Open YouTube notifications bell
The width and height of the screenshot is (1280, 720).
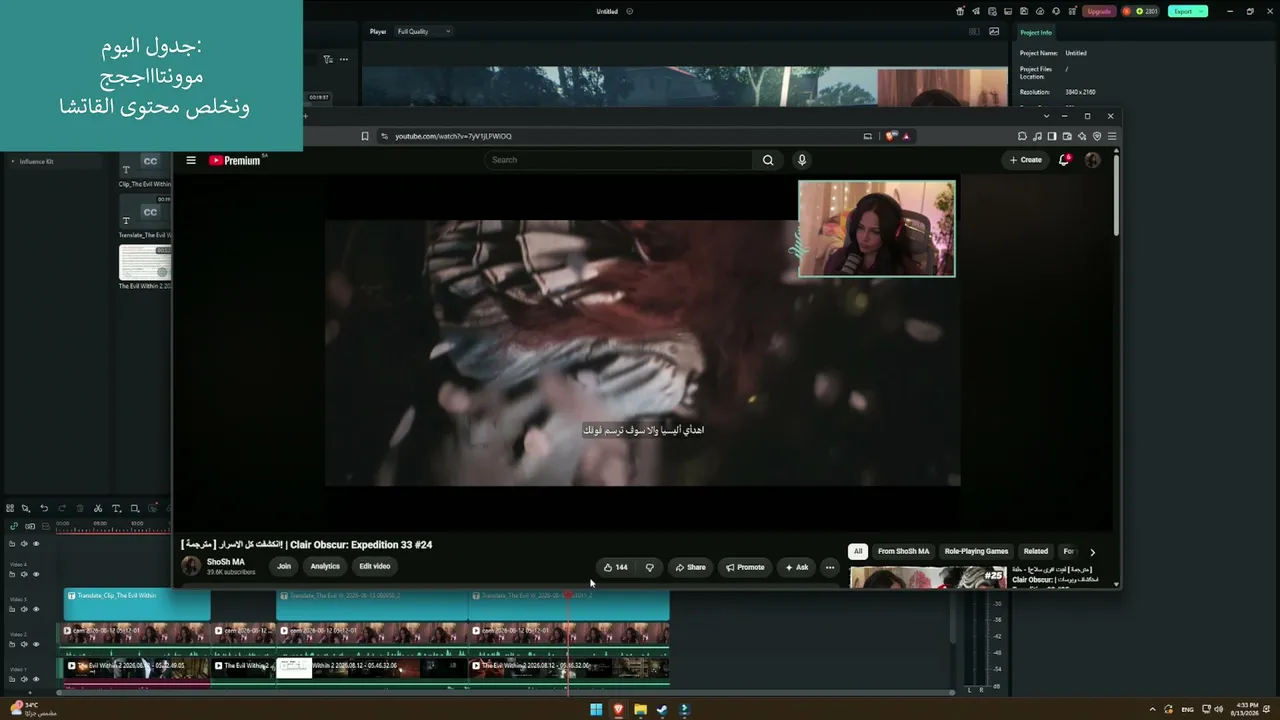pos(1064,160)
